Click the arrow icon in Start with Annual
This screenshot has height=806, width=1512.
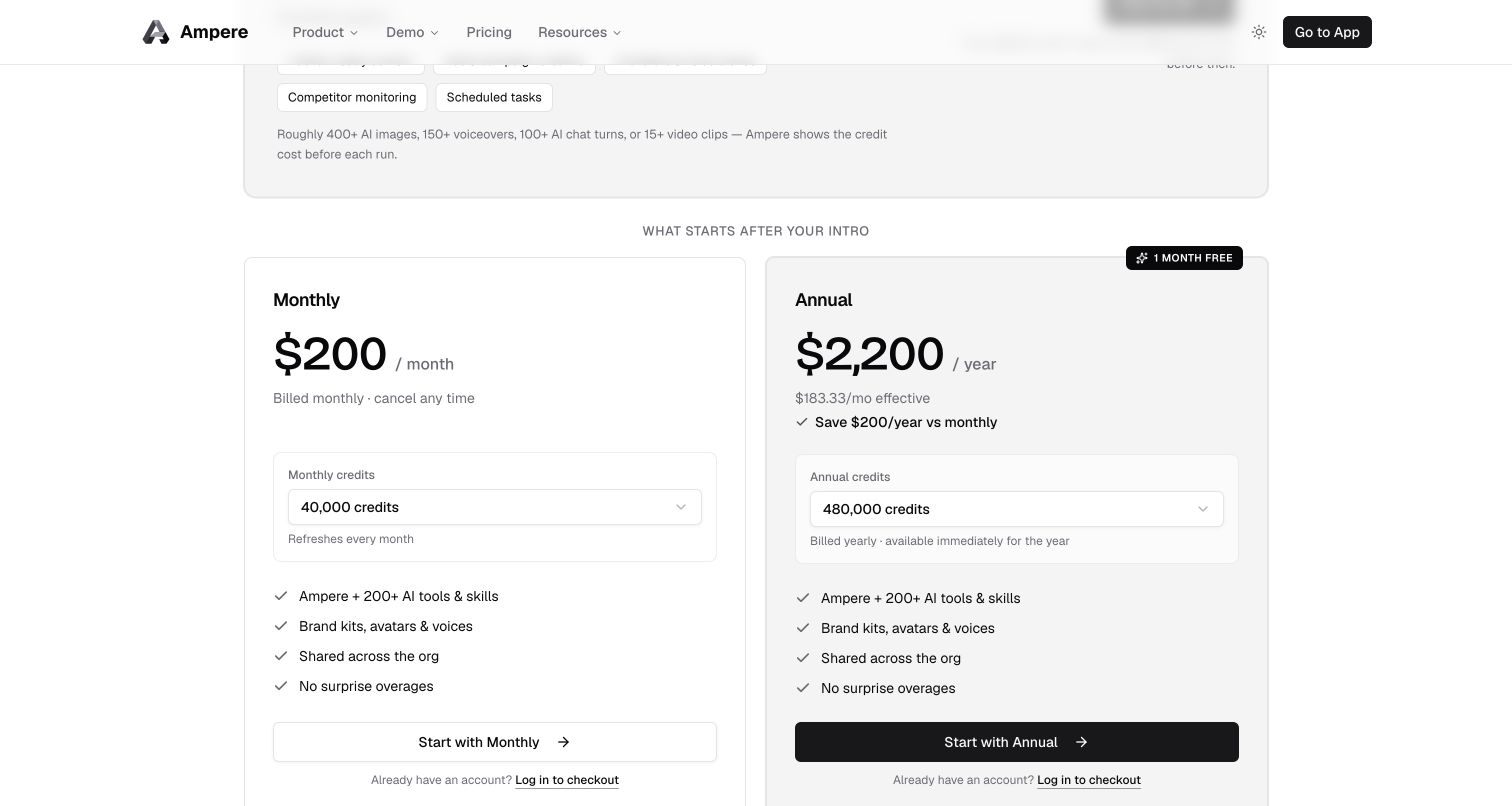[1081, 742]
